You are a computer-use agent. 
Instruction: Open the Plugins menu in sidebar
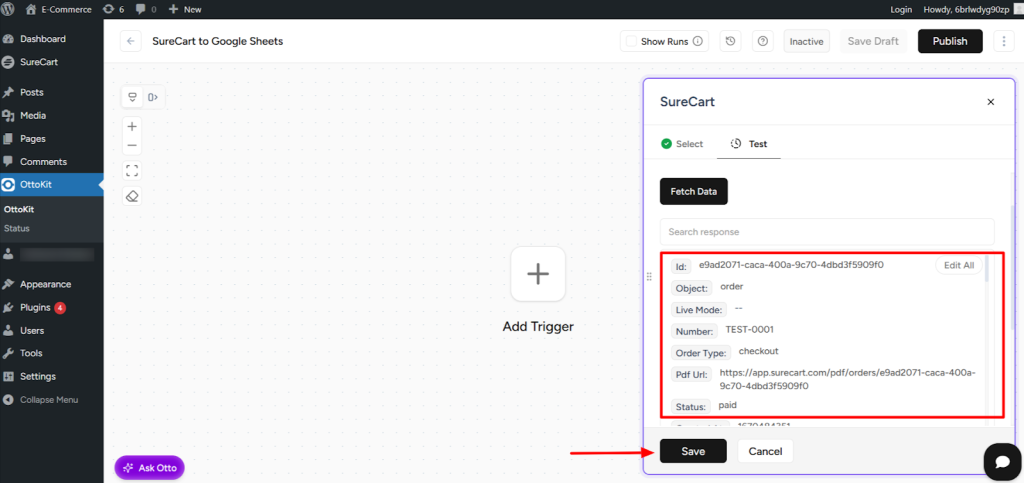[35, 307]
